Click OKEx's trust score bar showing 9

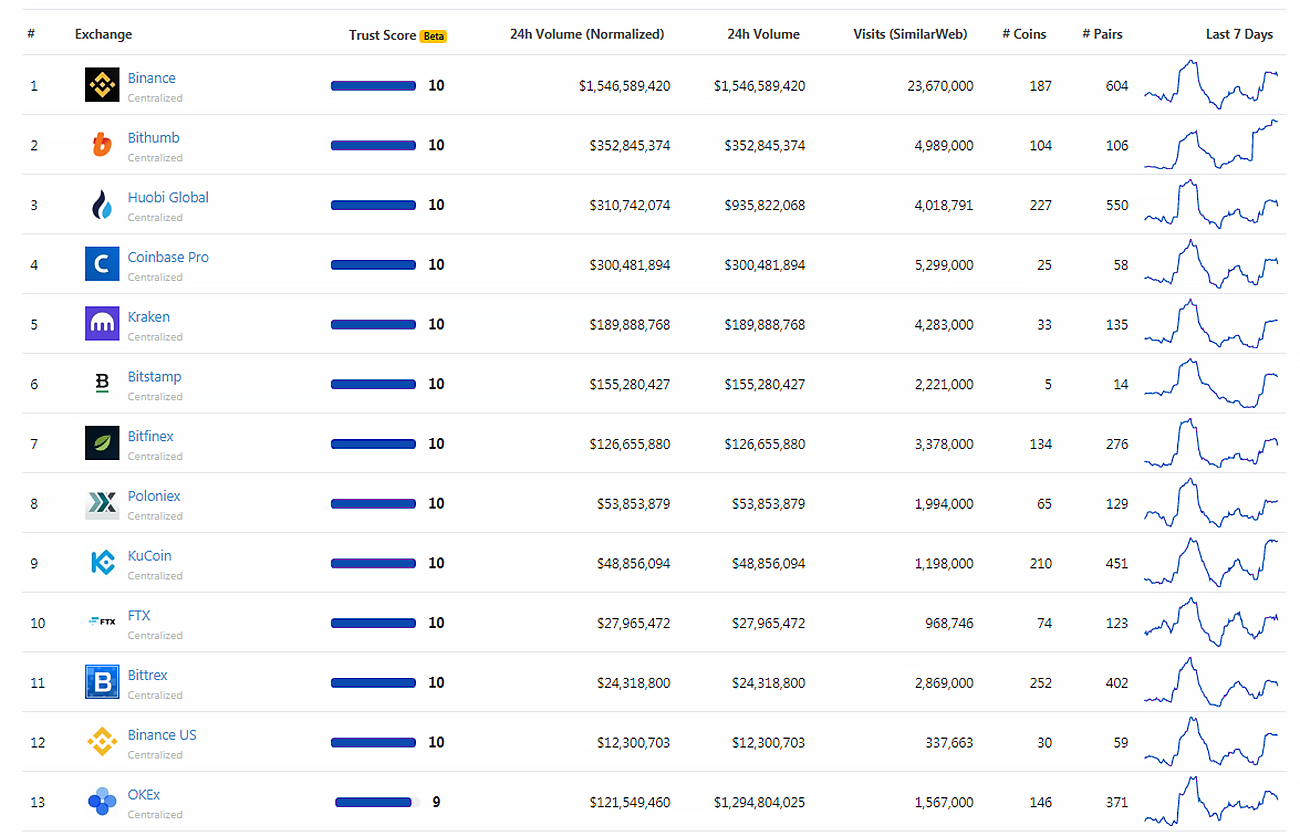[373, 802]
